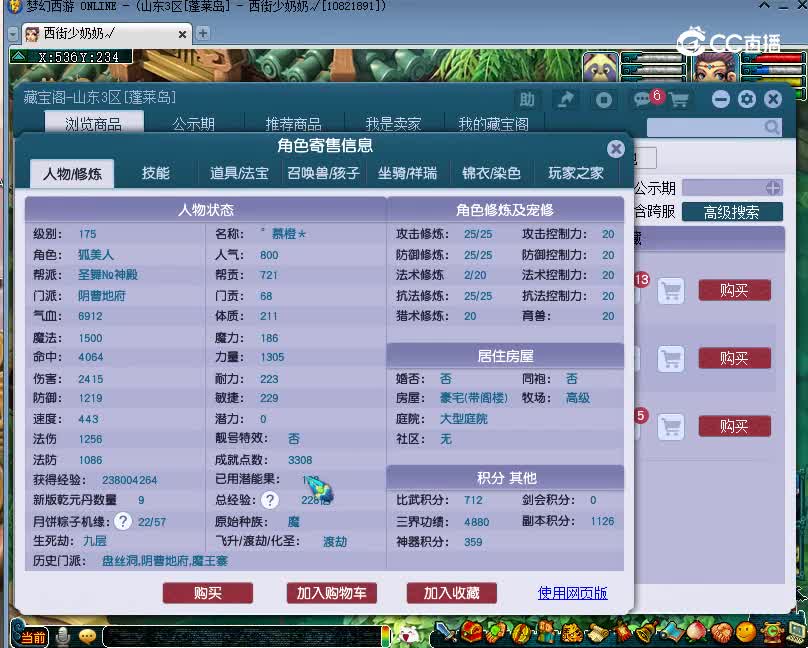Click history sects text 盘丝洞,阴曹地府,魔王寨
This screenshot has height=648, width=808.
(x=164, y=561)
